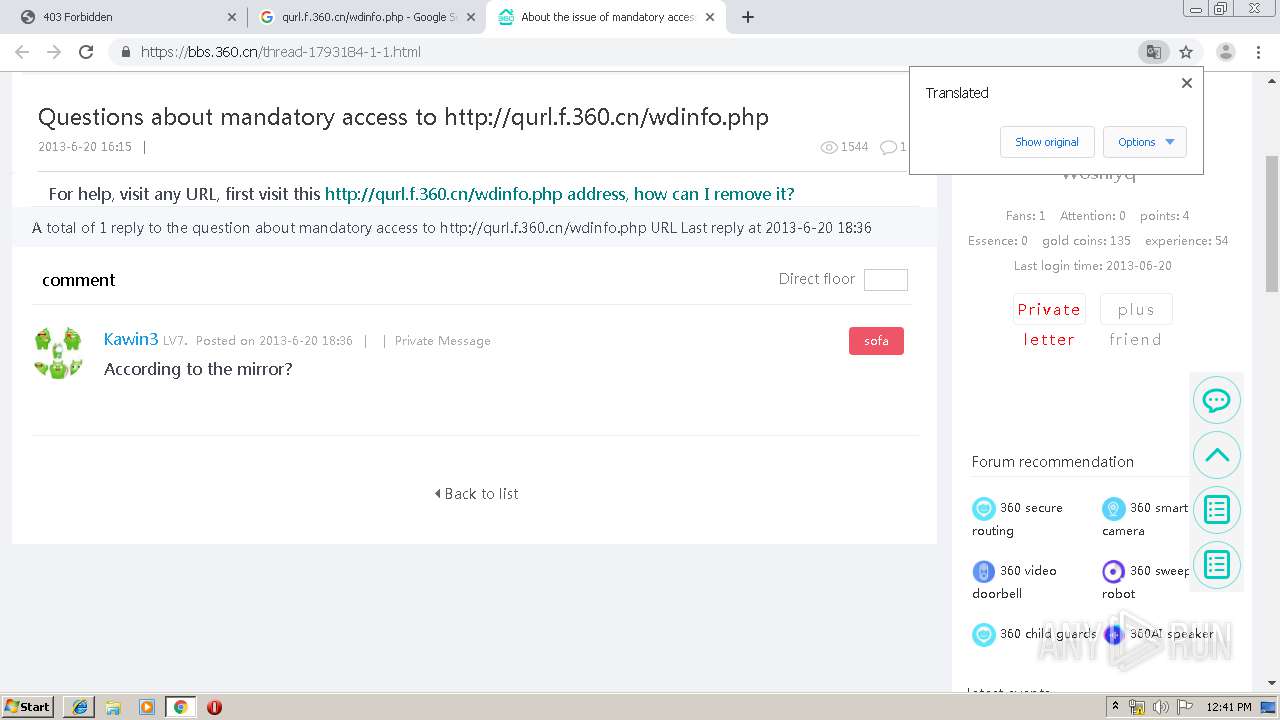Switch to the qurl.f.360.cn Google Search tab

coord(365,17)
